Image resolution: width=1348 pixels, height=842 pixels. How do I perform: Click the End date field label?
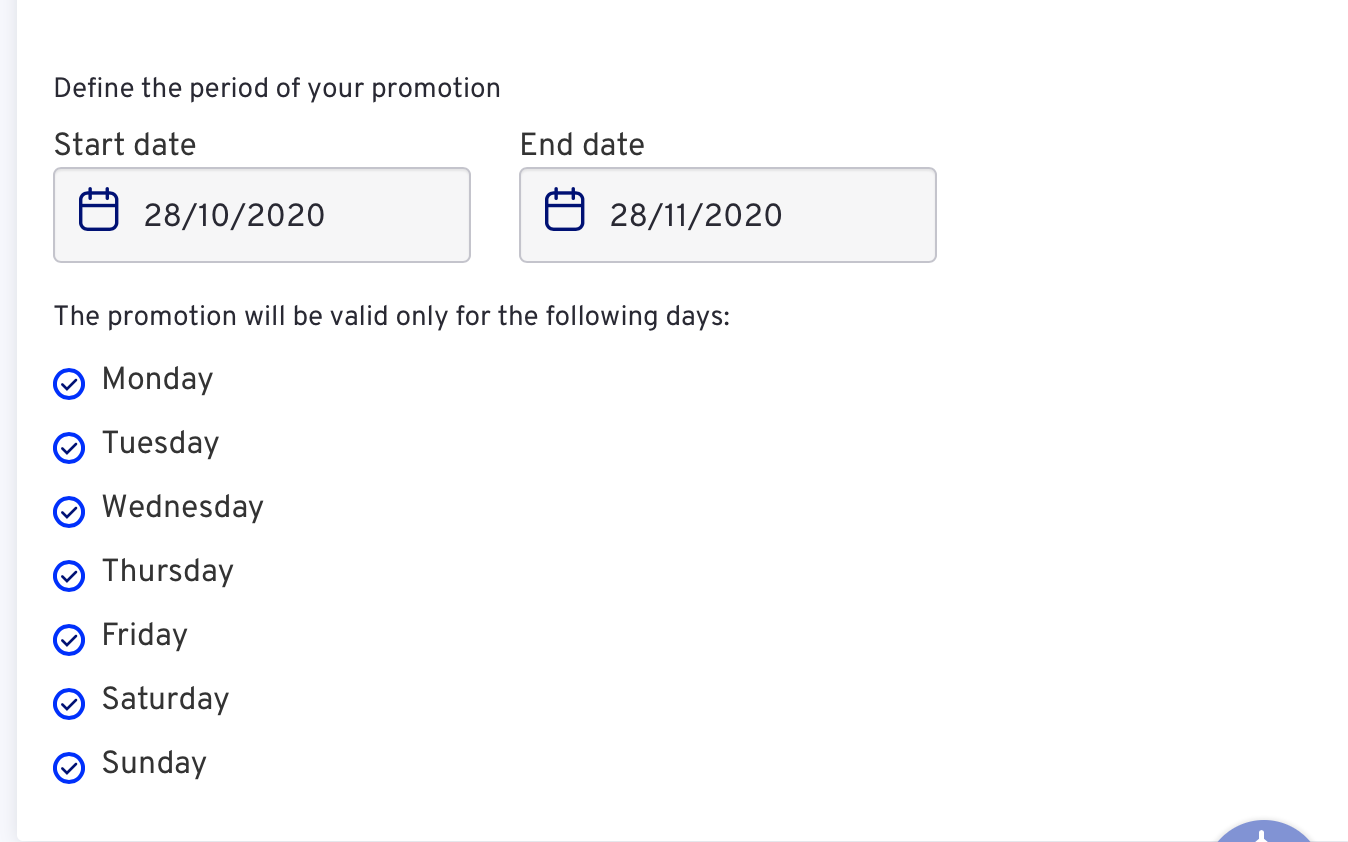[582, 145]
